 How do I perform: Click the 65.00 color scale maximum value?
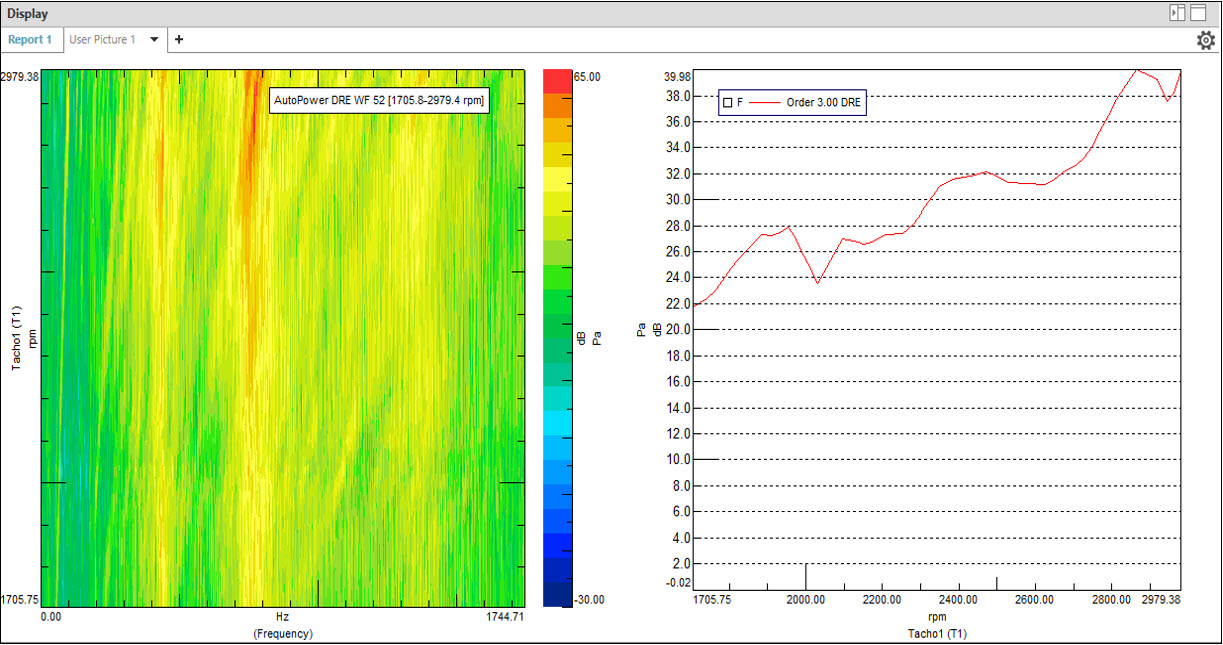(587, 76)
